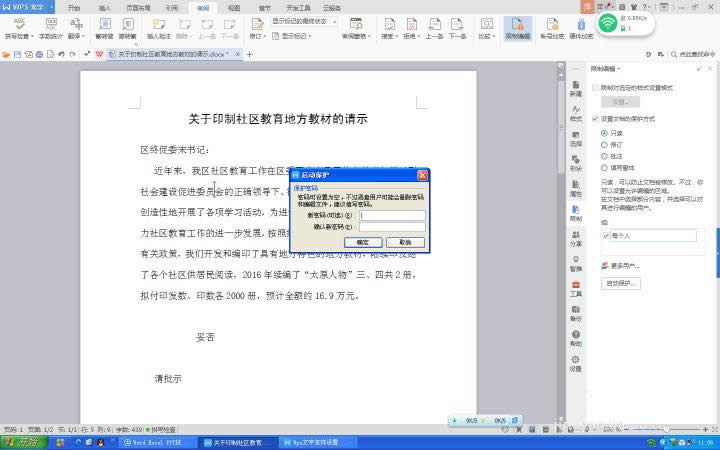The image size is (720, 450).
Task: Switch to the 视图 ribbon tab
Action: coord(233,7)
